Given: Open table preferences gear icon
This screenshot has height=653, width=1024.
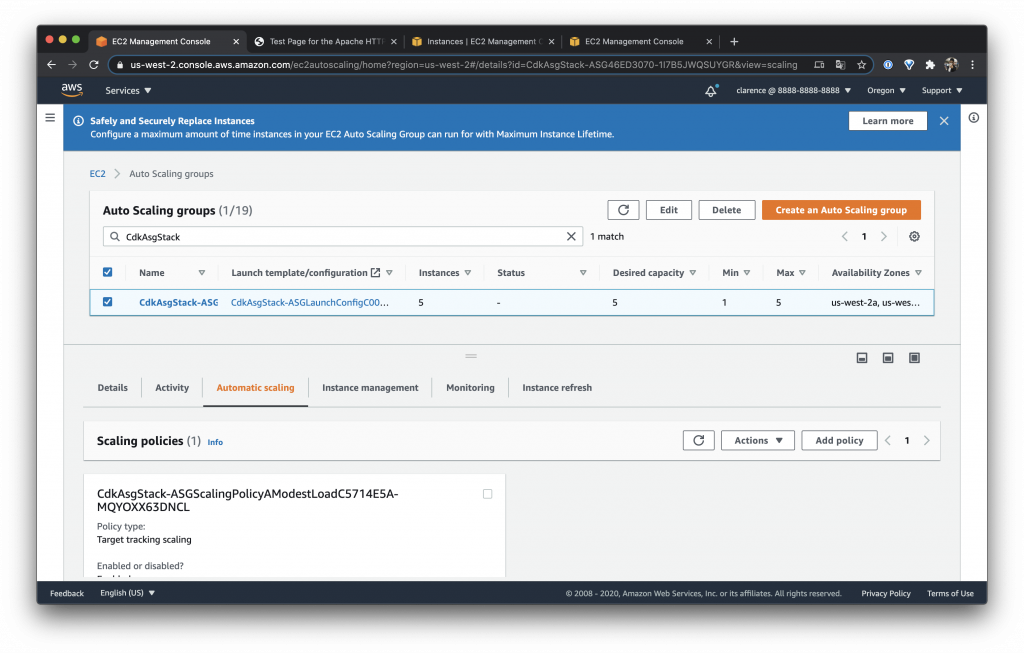Looking at the screenshot, I should tap(914, 236).
